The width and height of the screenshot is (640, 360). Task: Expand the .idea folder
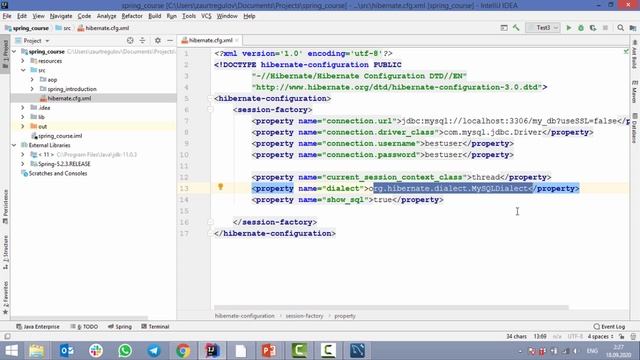(23, 108)
